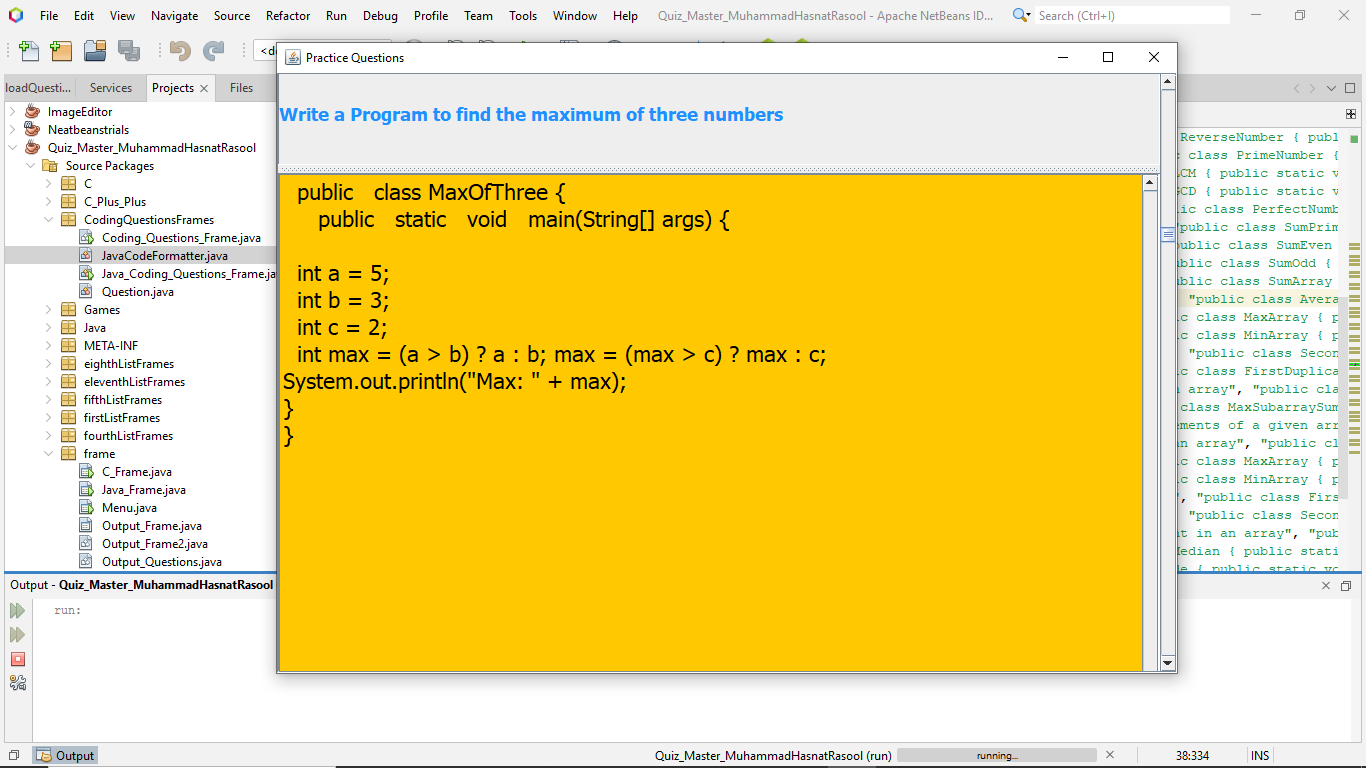Collapse the frame package node
This screenshot has width=1366, height=768.
(49, 454)
